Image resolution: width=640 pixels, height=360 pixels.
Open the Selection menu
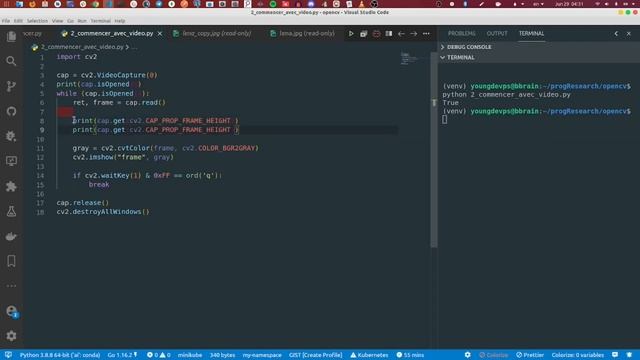pyautogui.click(x=37, y=21)
